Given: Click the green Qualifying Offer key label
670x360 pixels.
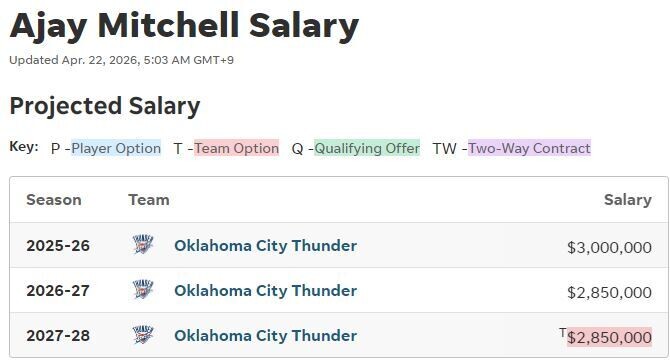Looking at the screenshot, I should (x=367, y=148).
